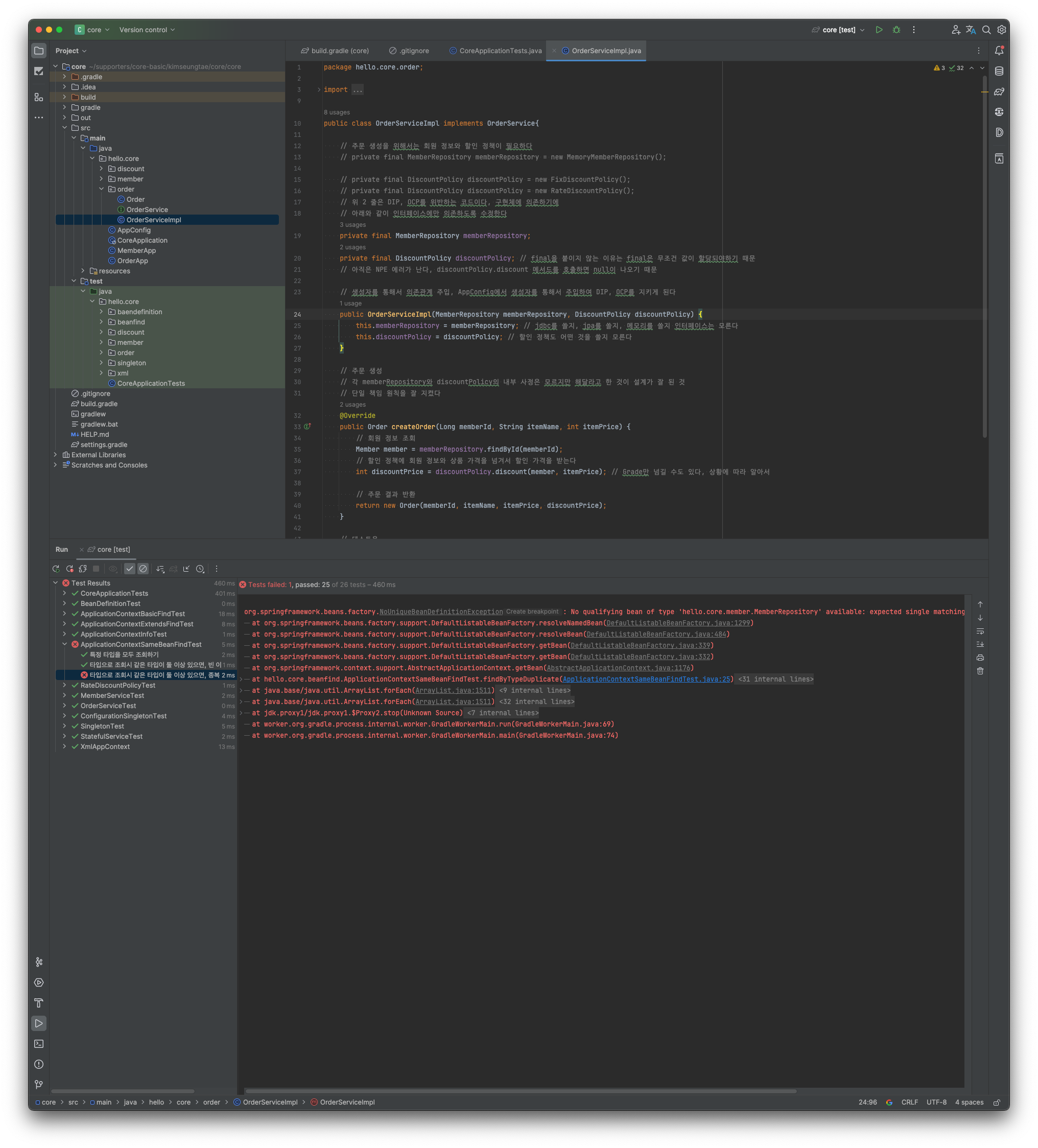Open the Problems tool window icon
The width and height of the screenshot is (1038, 1148).
[x=39, y=1064]
